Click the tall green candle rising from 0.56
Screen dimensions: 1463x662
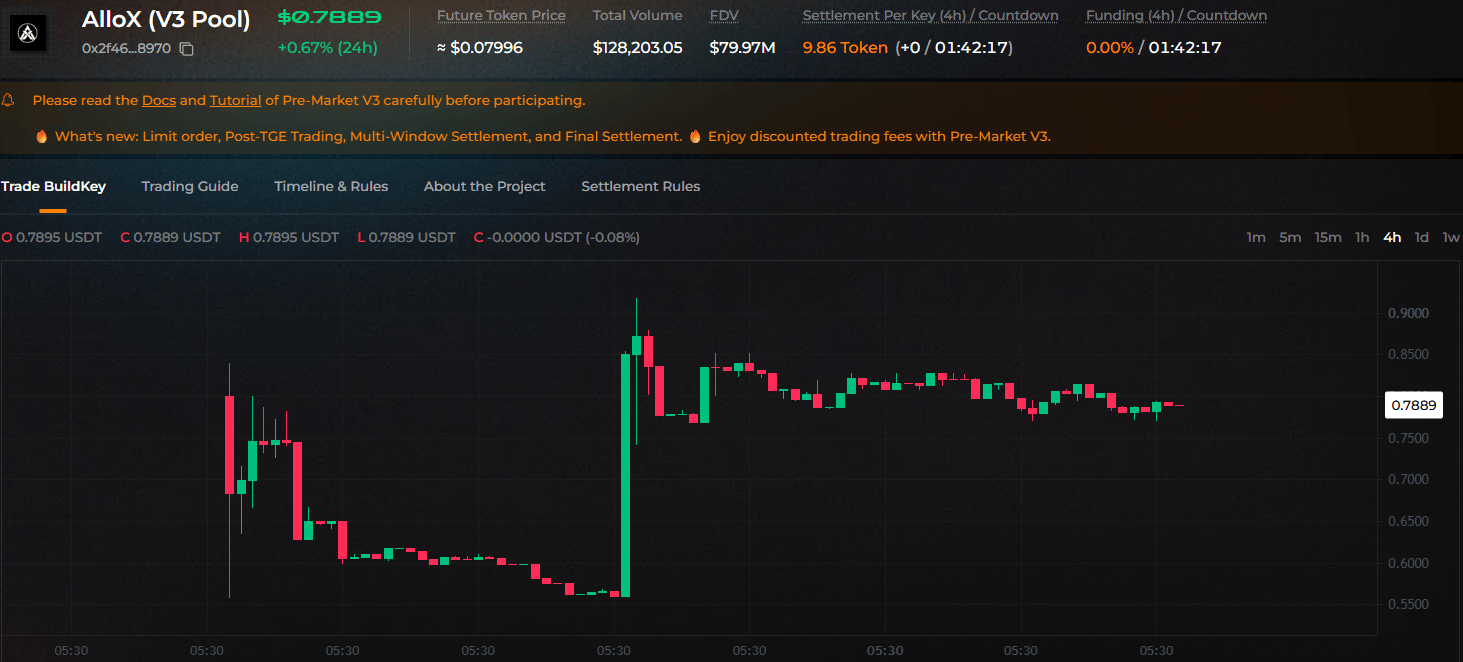pyautogui.click(x=626, y=475)
